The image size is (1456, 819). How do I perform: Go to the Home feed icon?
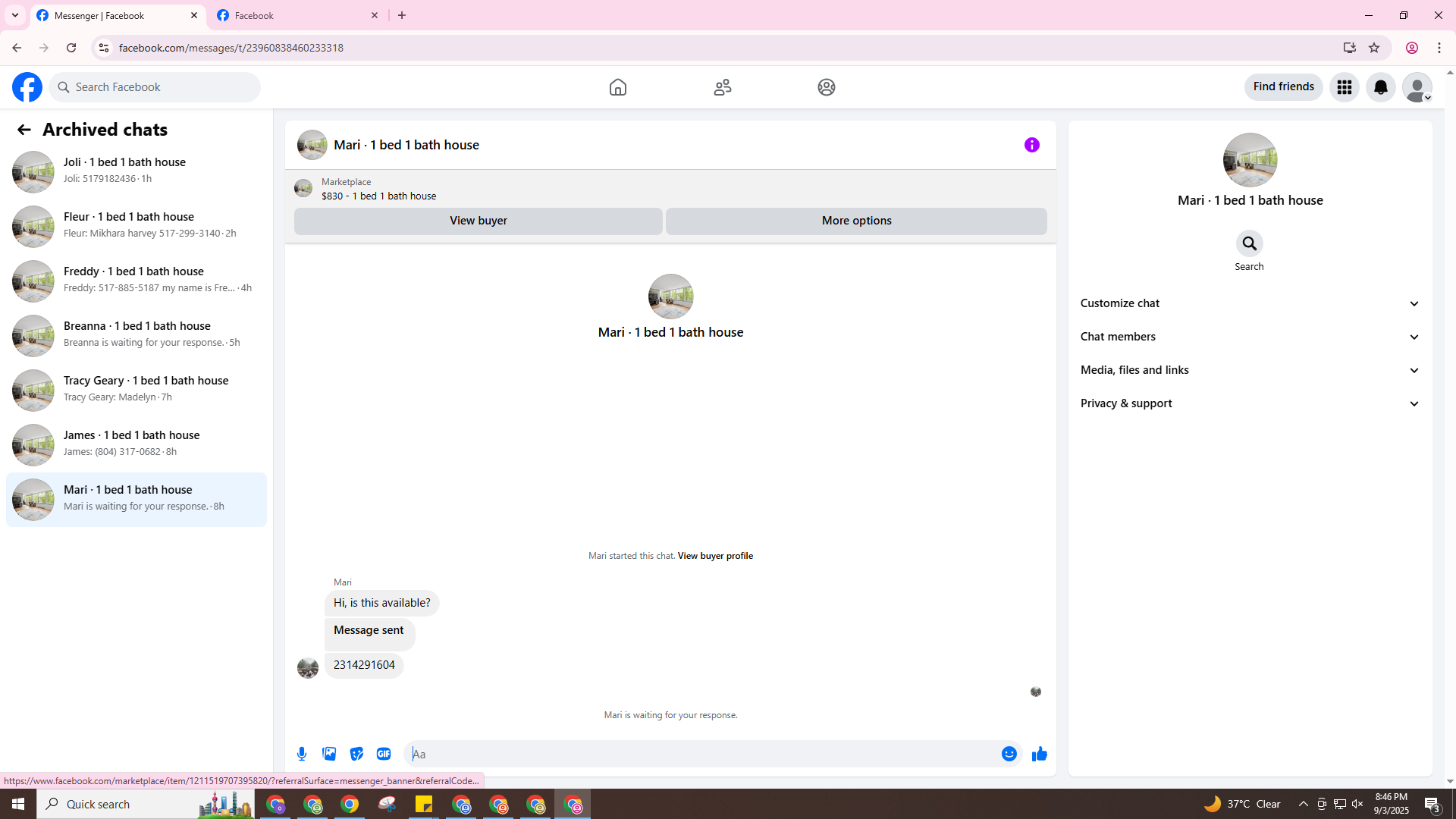coord(618,87)
